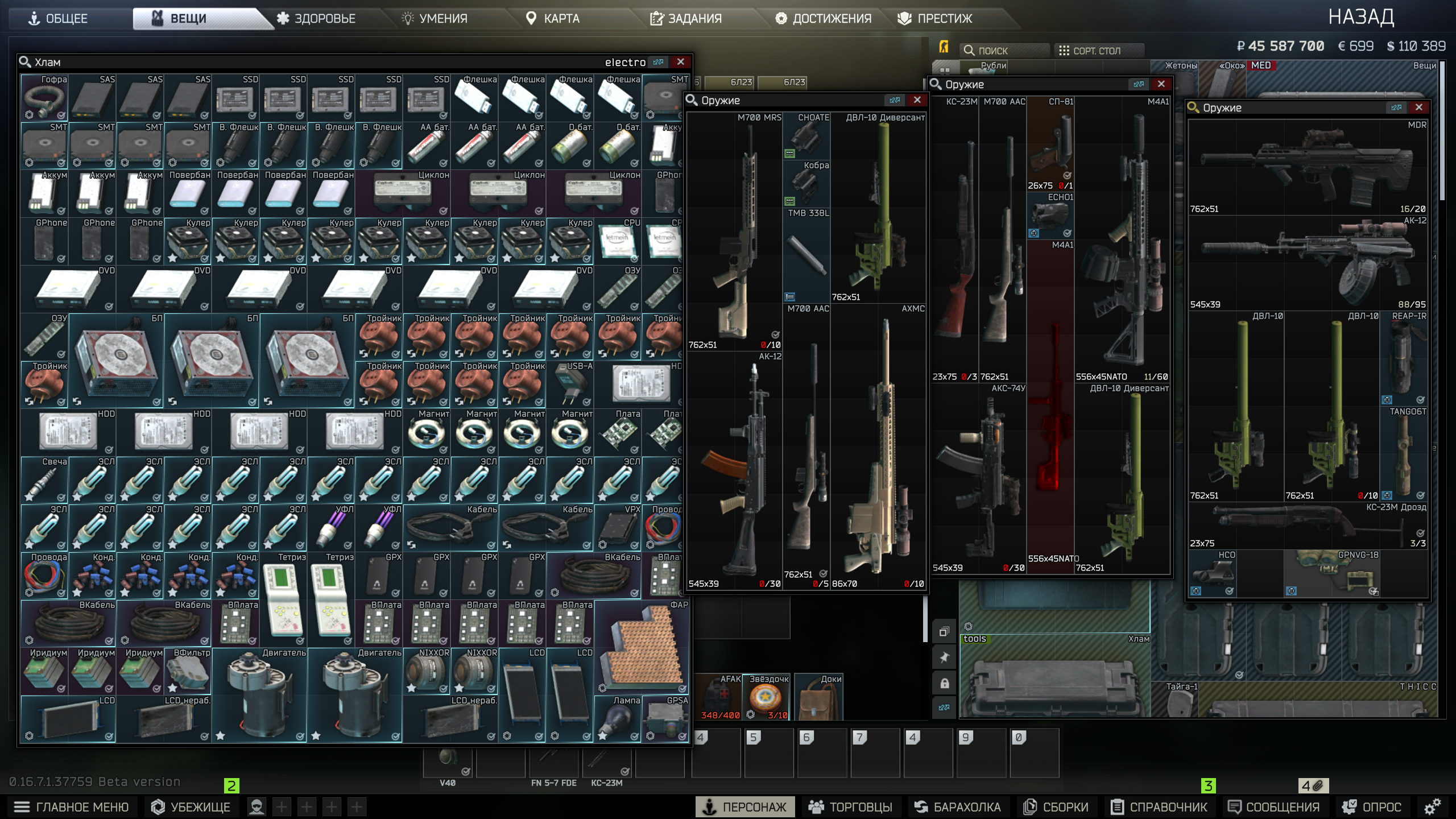The height and width of the screenshot is (819, 1456).
Task: Select the CHOATE stock item
Action: point(806,136)
